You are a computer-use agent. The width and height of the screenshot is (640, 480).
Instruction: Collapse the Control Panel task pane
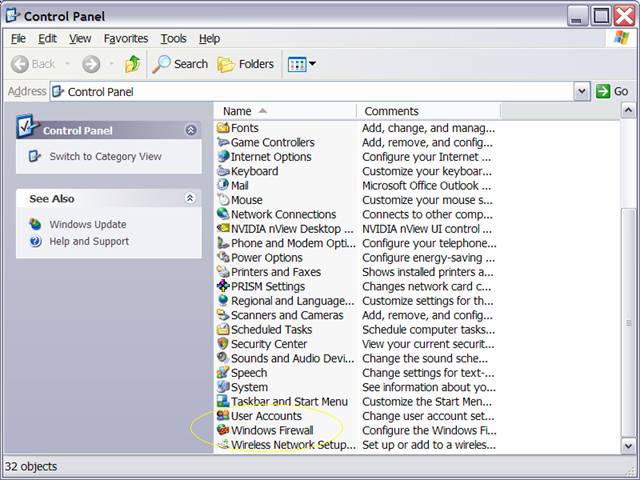191,130
